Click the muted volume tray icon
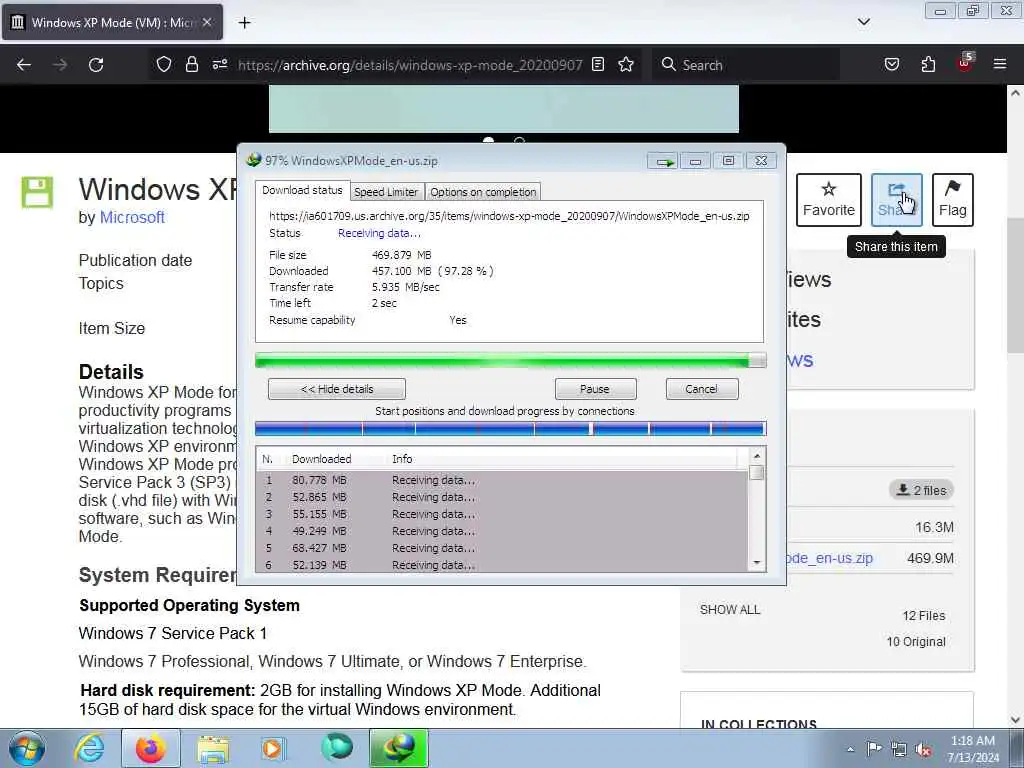 (923, 750)
